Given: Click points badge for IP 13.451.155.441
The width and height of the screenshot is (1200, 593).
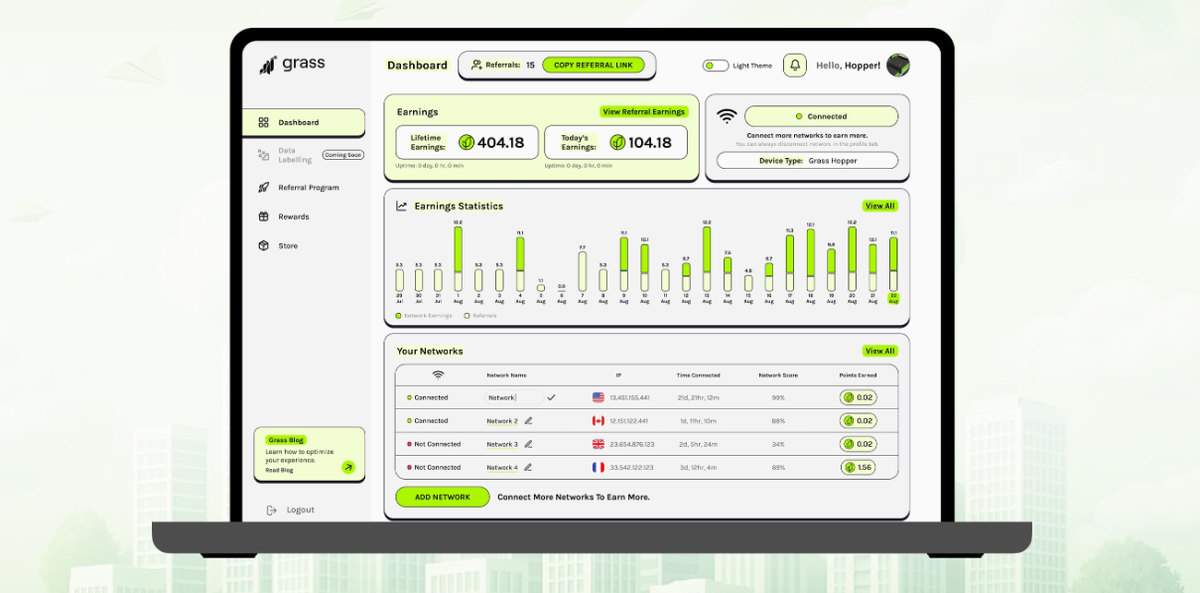Looking at the screenshot, I should [858, 397].
